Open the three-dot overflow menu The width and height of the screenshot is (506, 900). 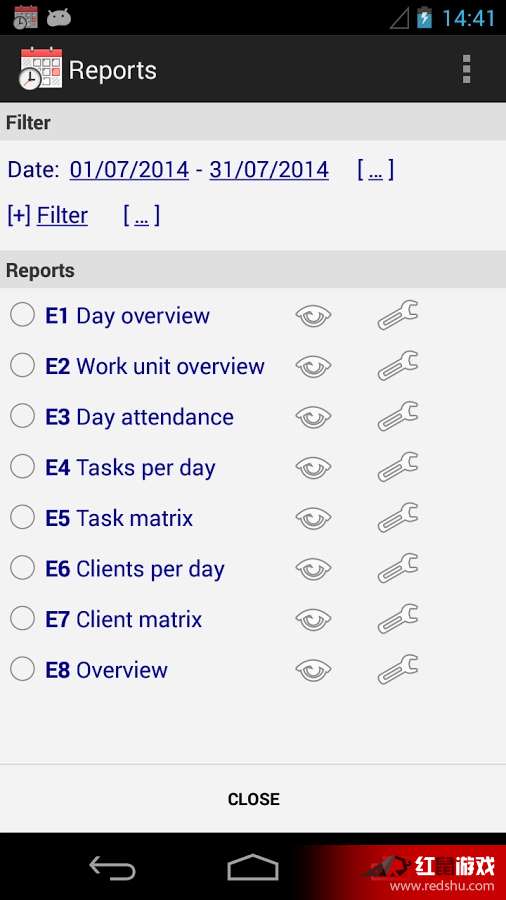[466, 69]
